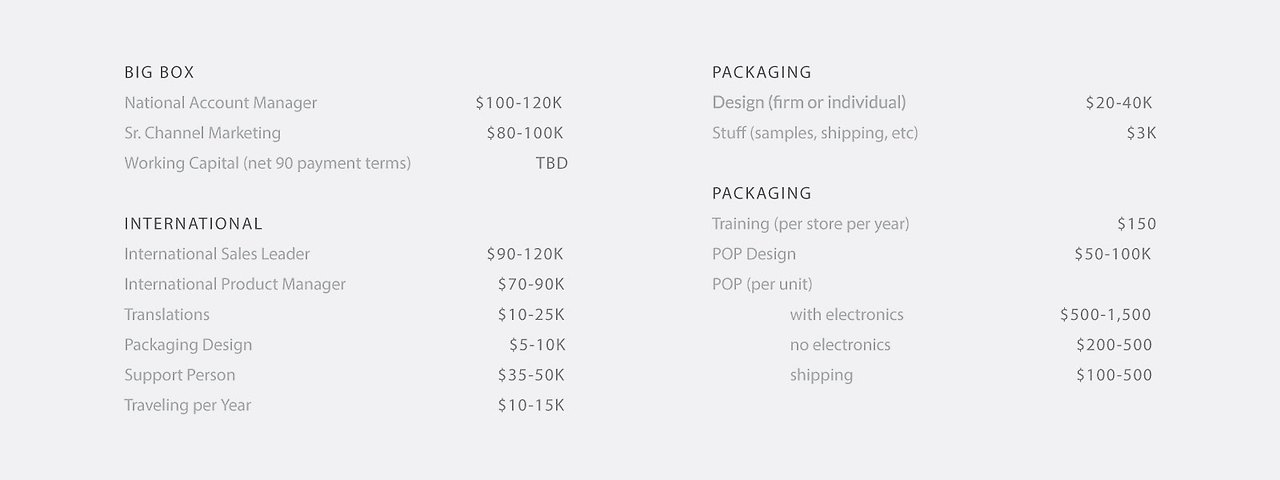Click the INTERNATIONAL section heading
This screenshot has height=480, width=1280.
[x=193, y=224]
